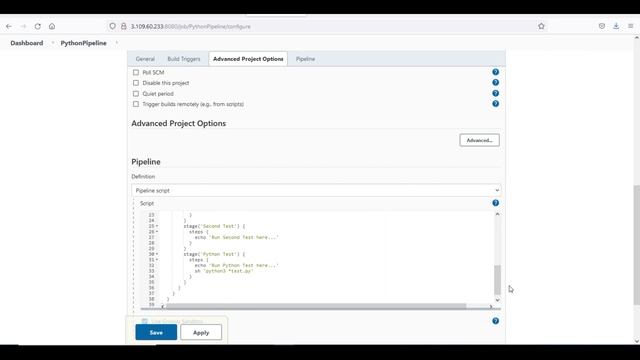Click the page vertical scrollbar thumb

coord(637,245)
